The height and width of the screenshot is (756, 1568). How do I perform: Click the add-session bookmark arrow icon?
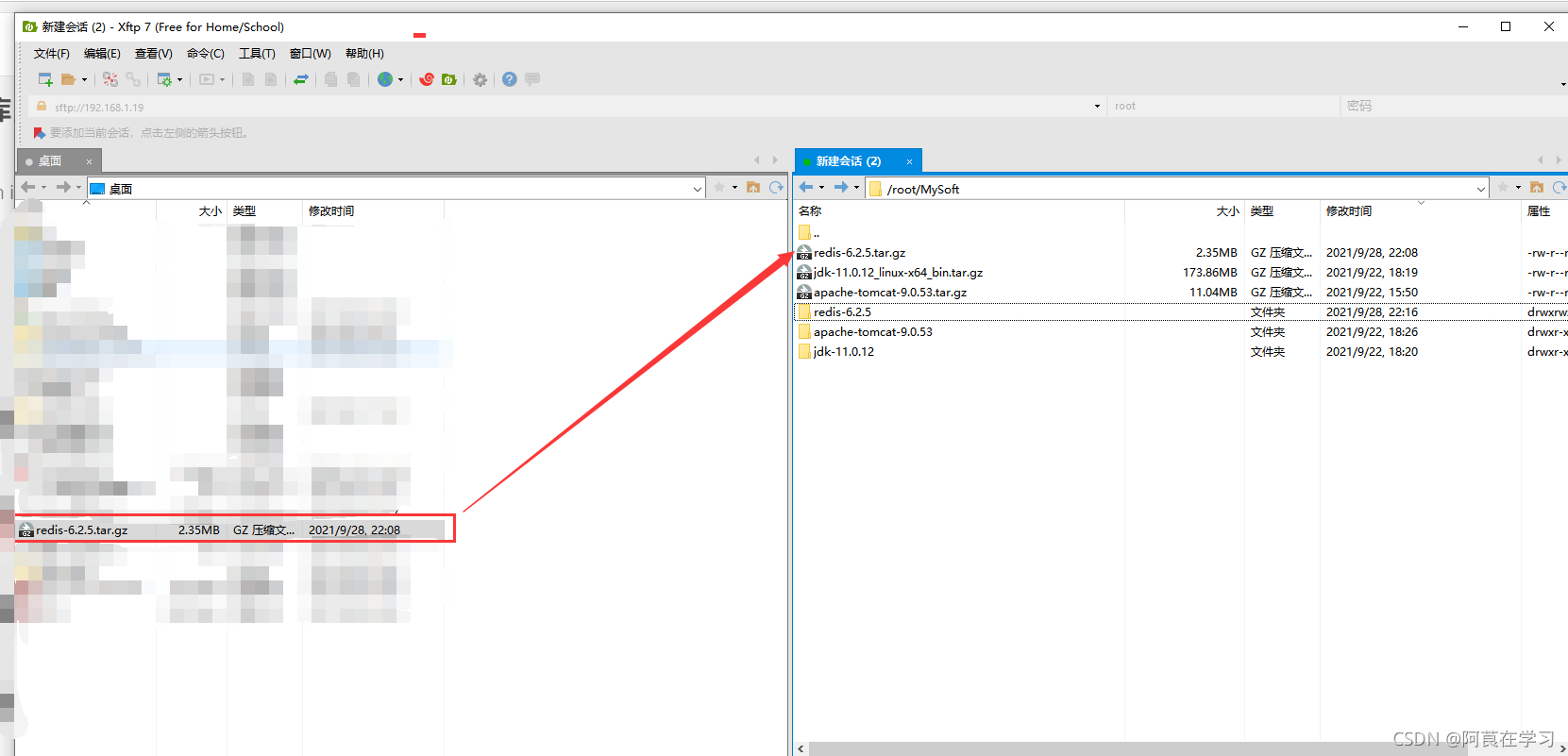pyautogui.click(x=40, y=133)
